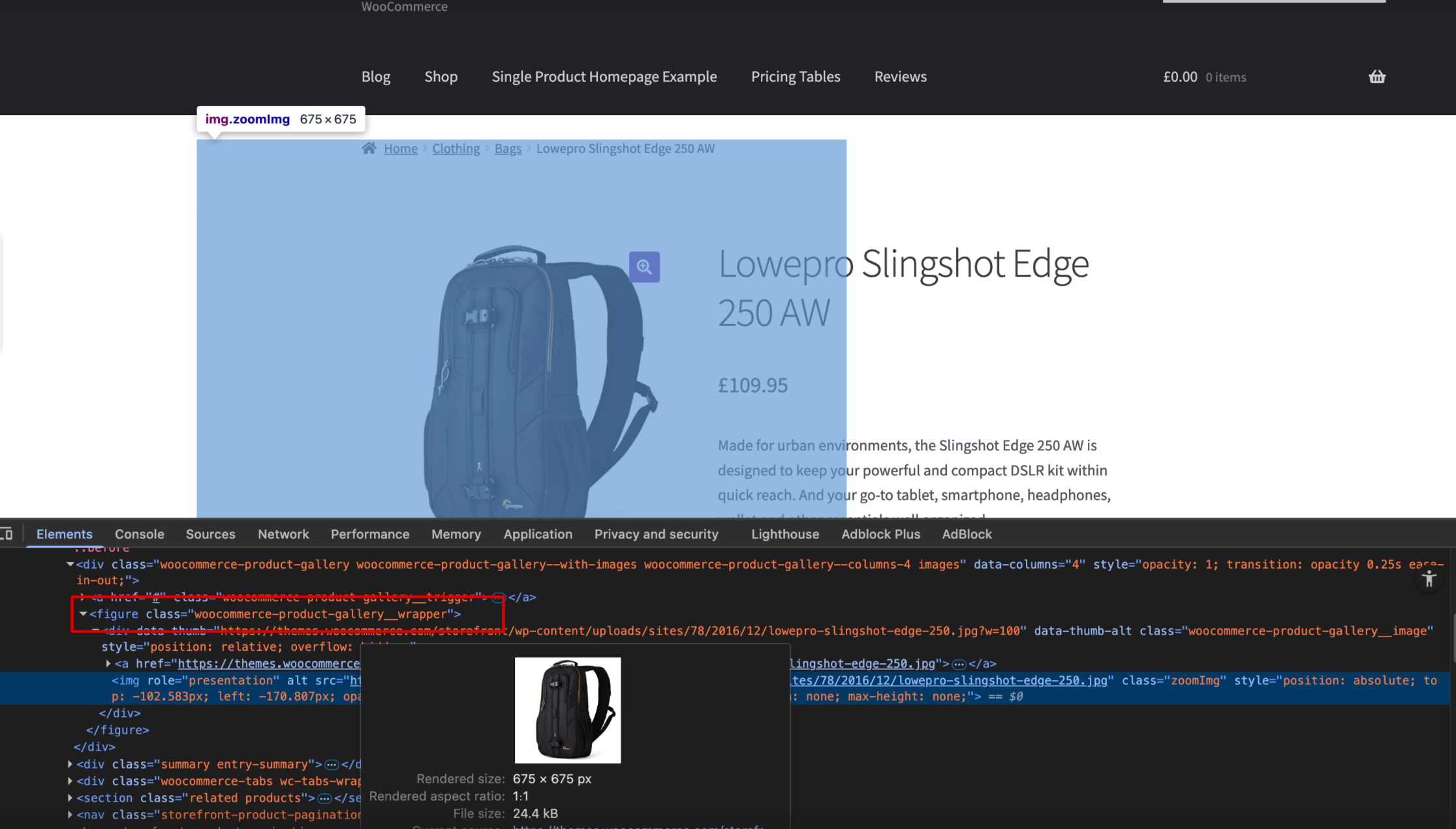Open the Shop menu link
This screenshot has width=1456, height=829.
pos(441,77)
